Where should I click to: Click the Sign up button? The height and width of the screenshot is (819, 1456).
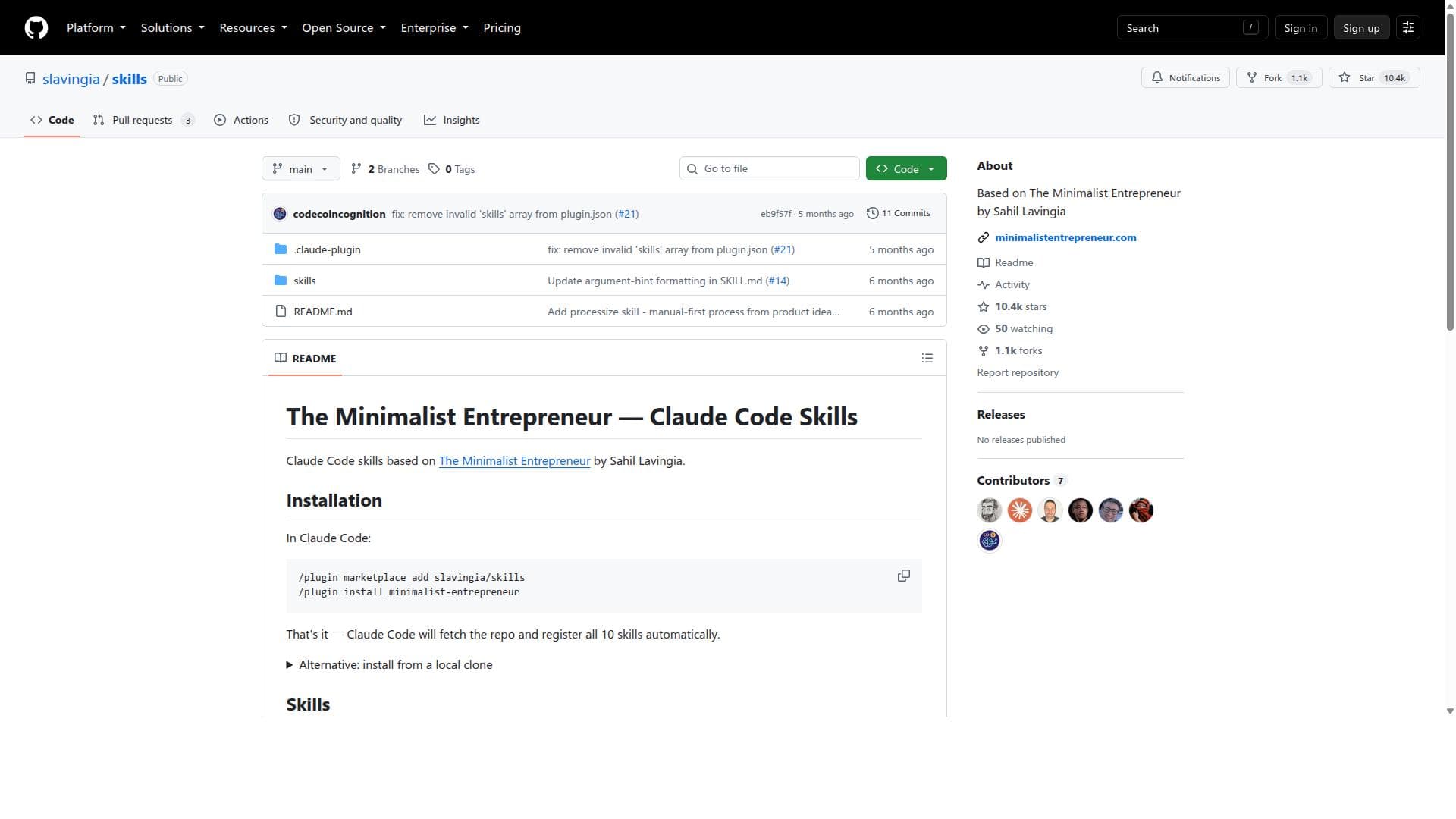1361,28
